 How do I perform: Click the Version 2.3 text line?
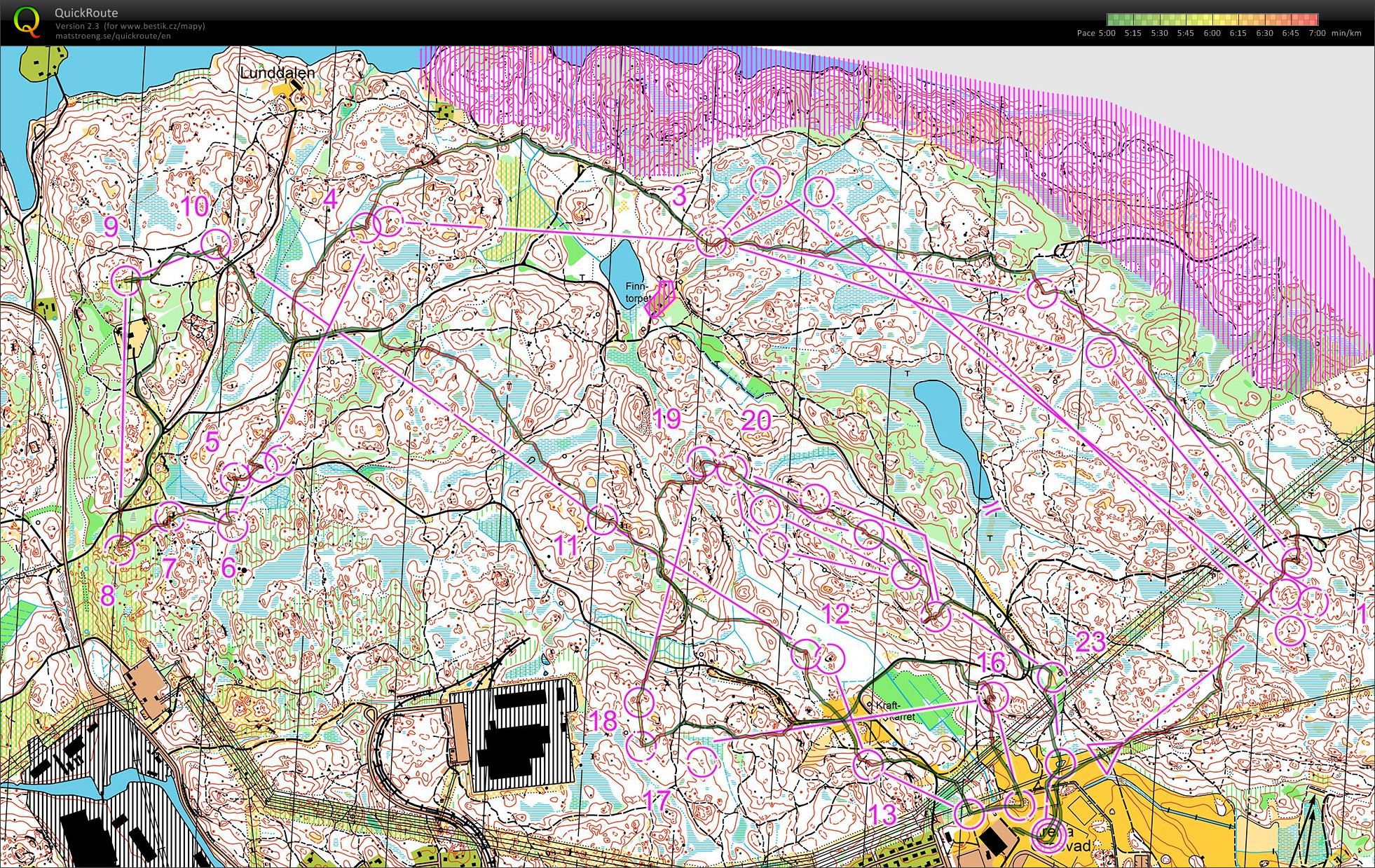(130, 26)
